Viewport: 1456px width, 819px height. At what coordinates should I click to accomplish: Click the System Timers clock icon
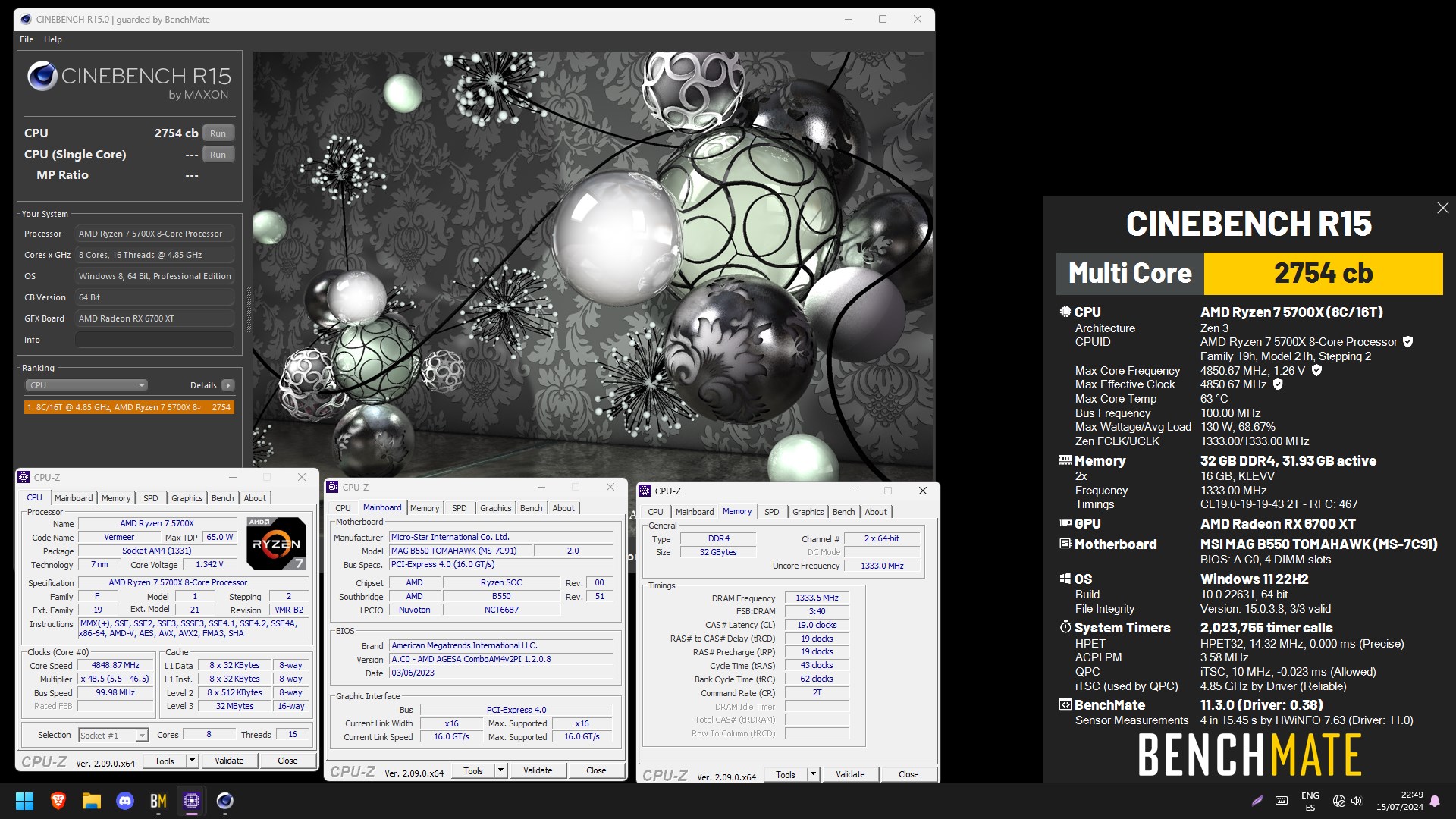point(1065,627)
